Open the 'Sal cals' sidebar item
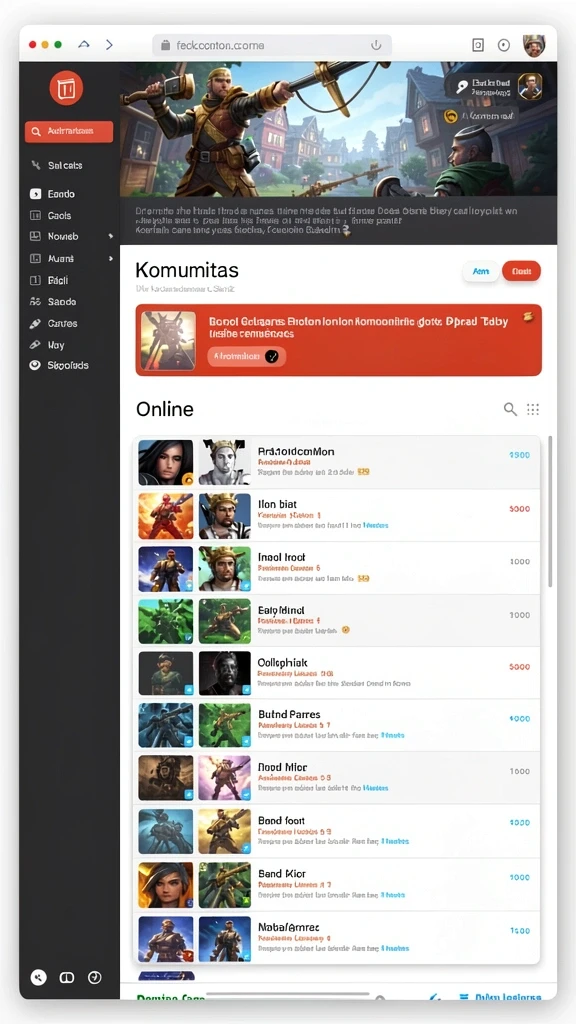The width and height of the screenshot is (576, 1024). pos(65,165)
